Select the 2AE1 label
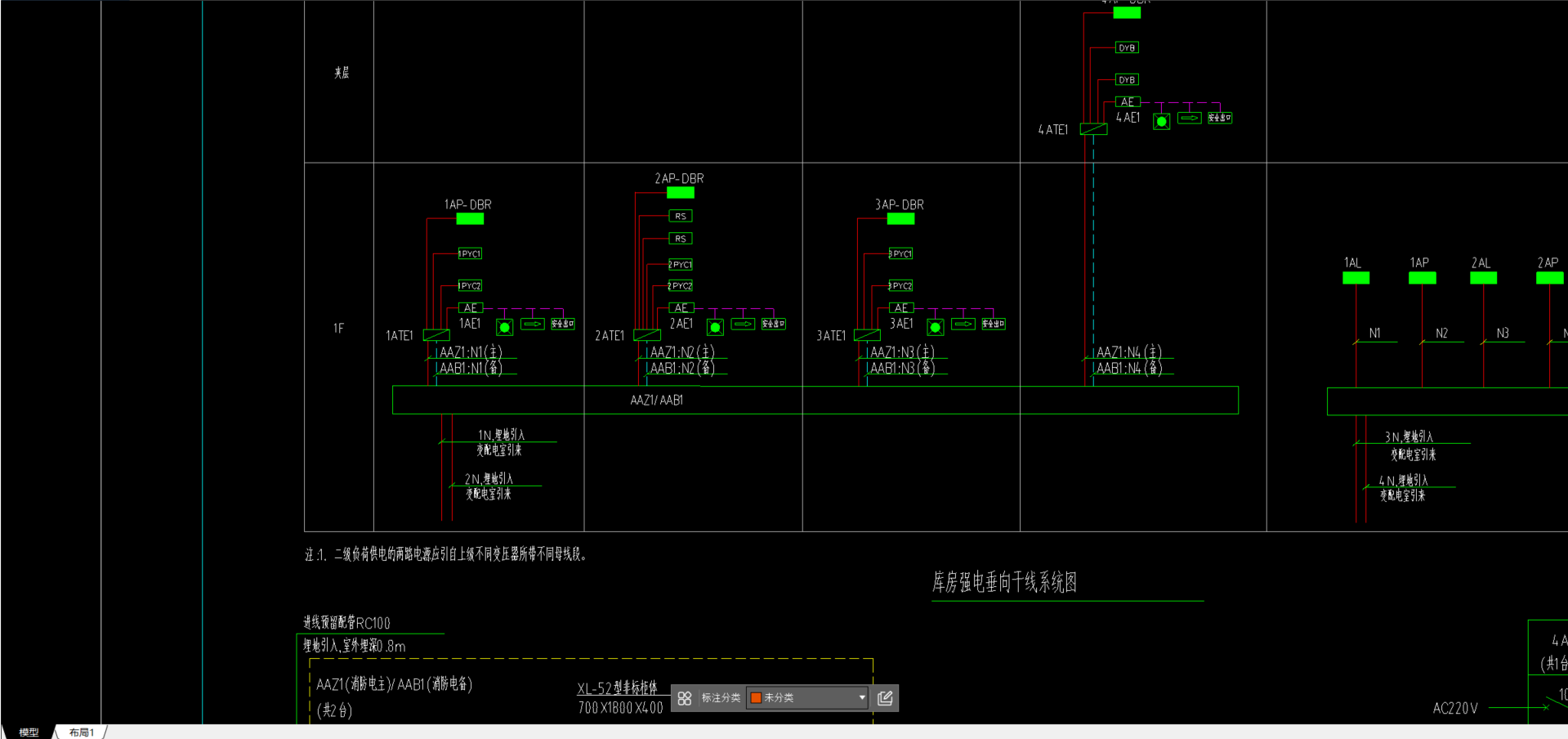 point(681,324)
